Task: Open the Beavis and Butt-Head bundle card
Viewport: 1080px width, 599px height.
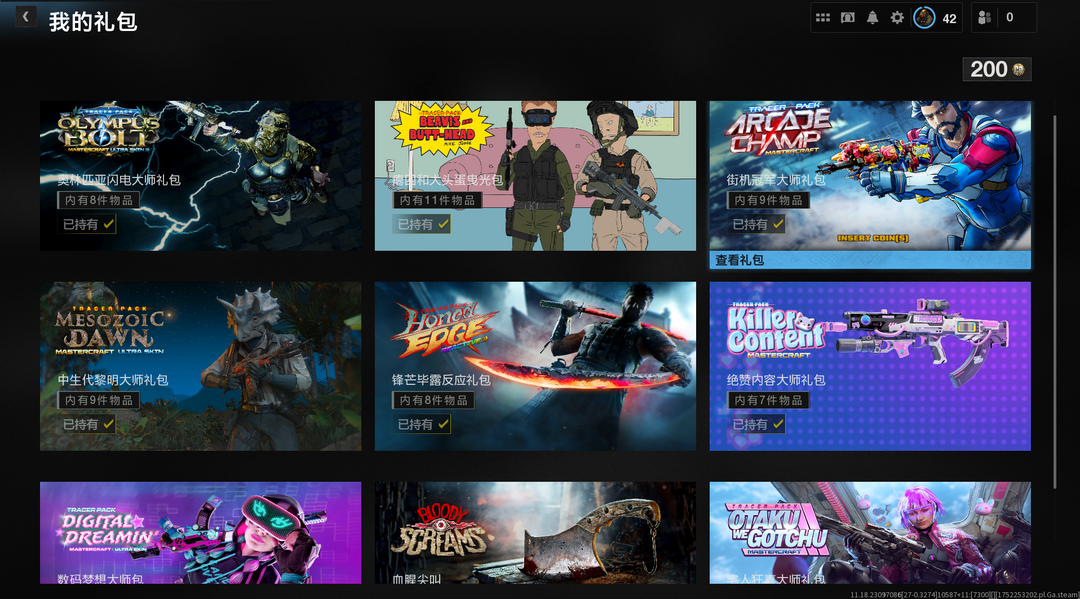Action: tap(535, 176)
